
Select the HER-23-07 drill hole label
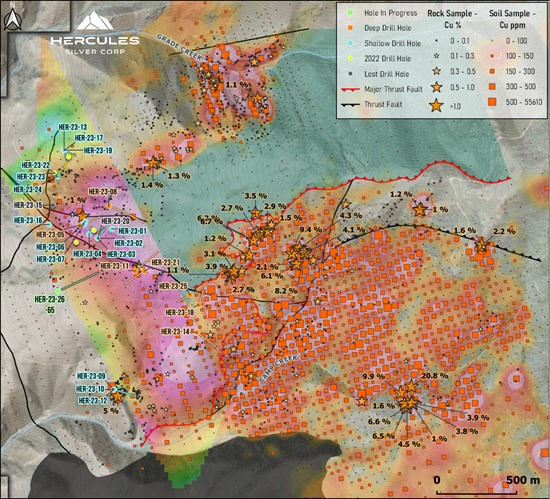click(x=51, y=259)
